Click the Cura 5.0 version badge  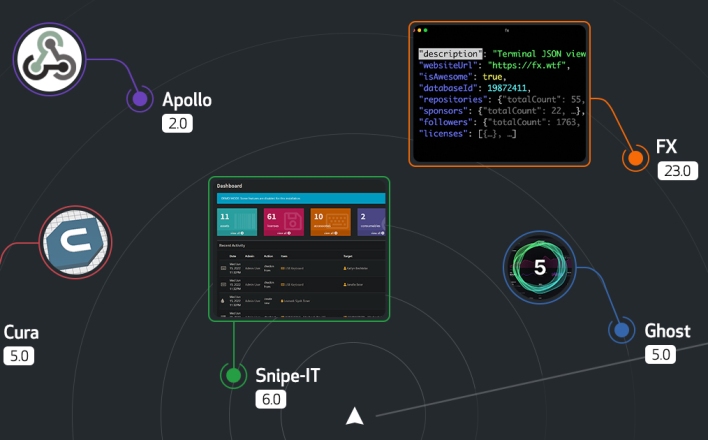19,356
